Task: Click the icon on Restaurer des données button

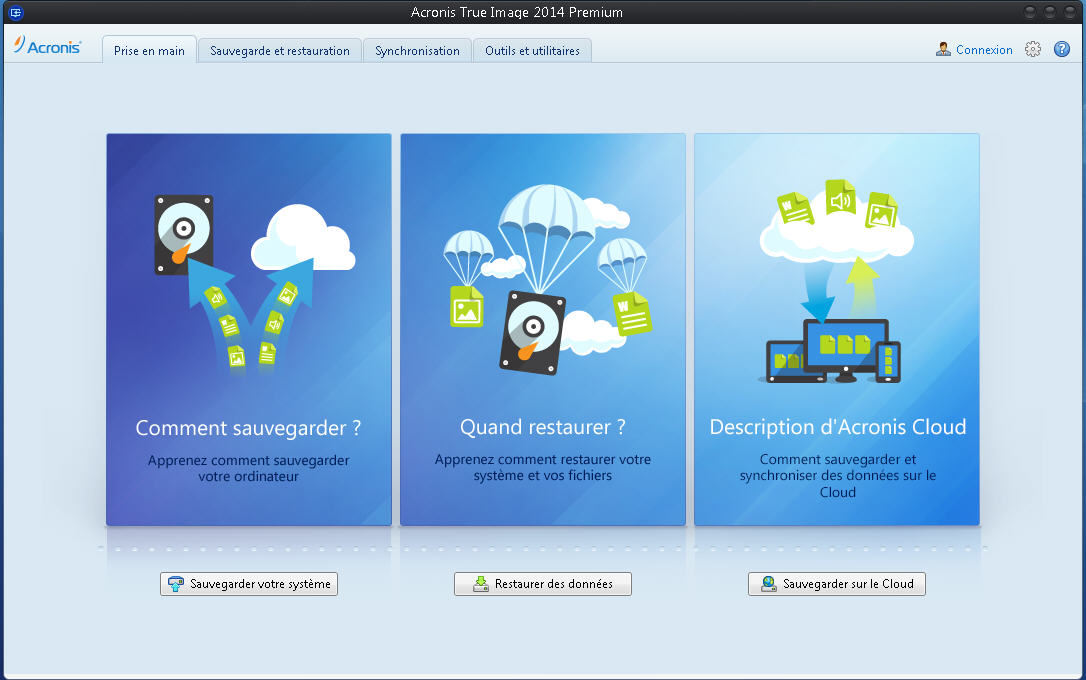Action: pos(481,584)
